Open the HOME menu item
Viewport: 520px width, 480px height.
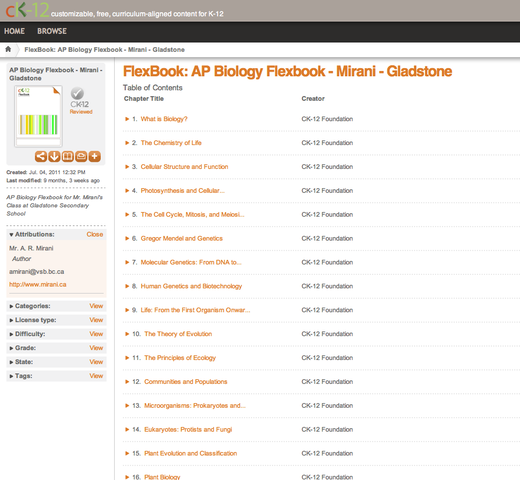coord(14,31)
